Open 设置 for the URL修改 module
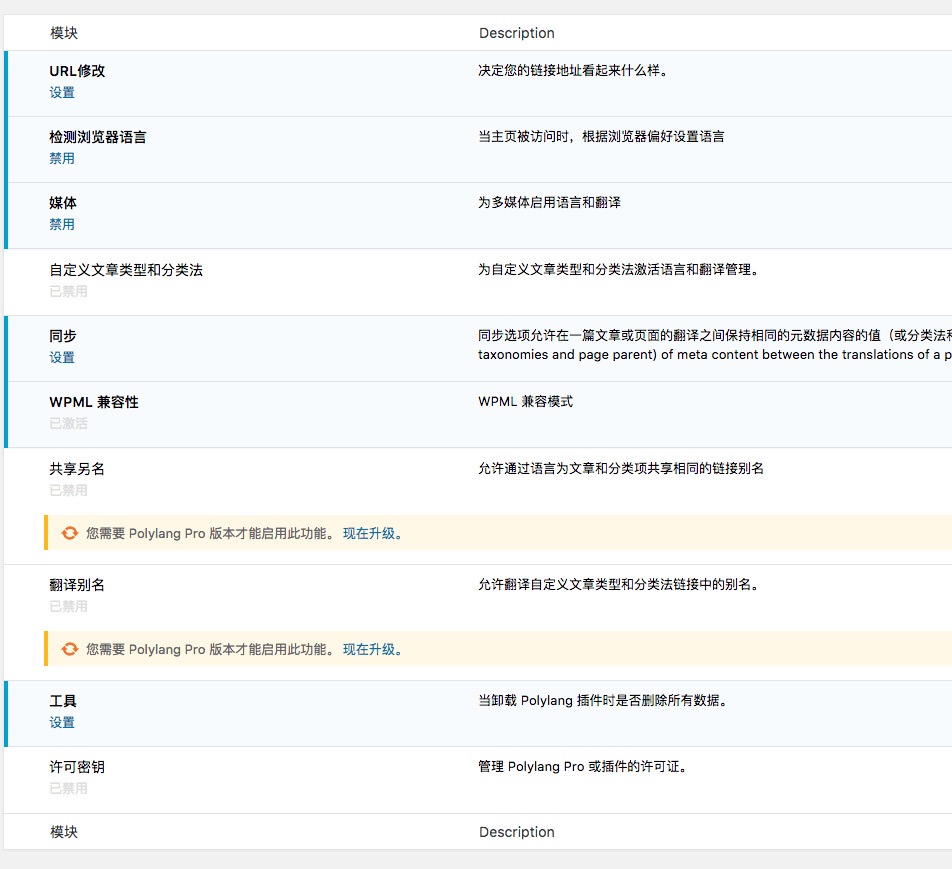Screen dimensions: 952x869 click(62, 92)
